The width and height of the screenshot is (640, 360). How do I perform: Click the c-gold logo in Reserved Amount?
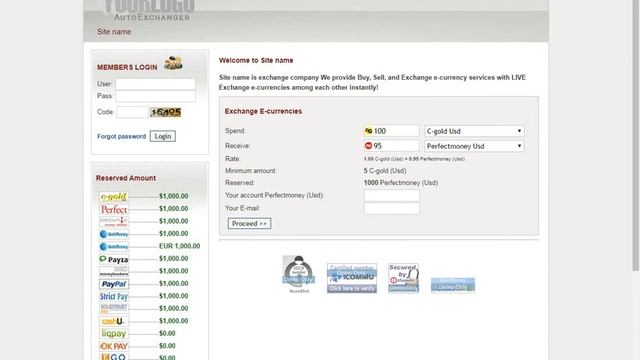(x=113, y=197)
